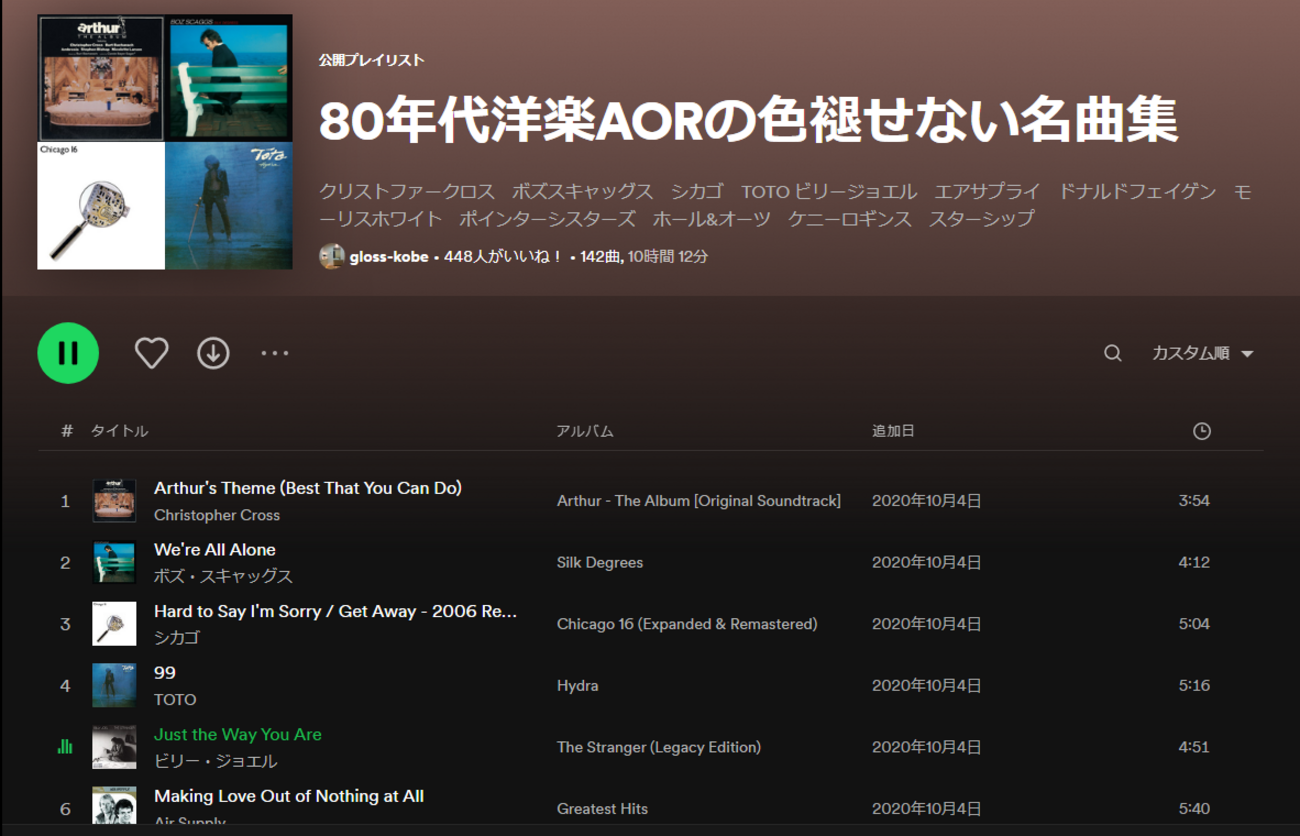This screenshot has width=1300, height=836.
Task: Click track number 3 in the list
Action: pos(65,624)
